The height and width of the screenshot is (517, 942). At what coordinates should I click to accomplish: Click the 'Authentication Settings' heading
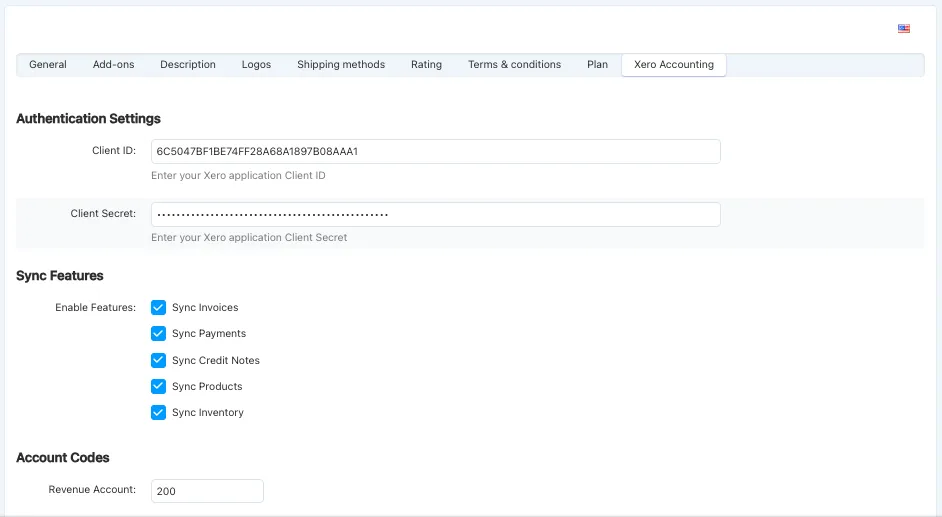(x=88, y=118)
